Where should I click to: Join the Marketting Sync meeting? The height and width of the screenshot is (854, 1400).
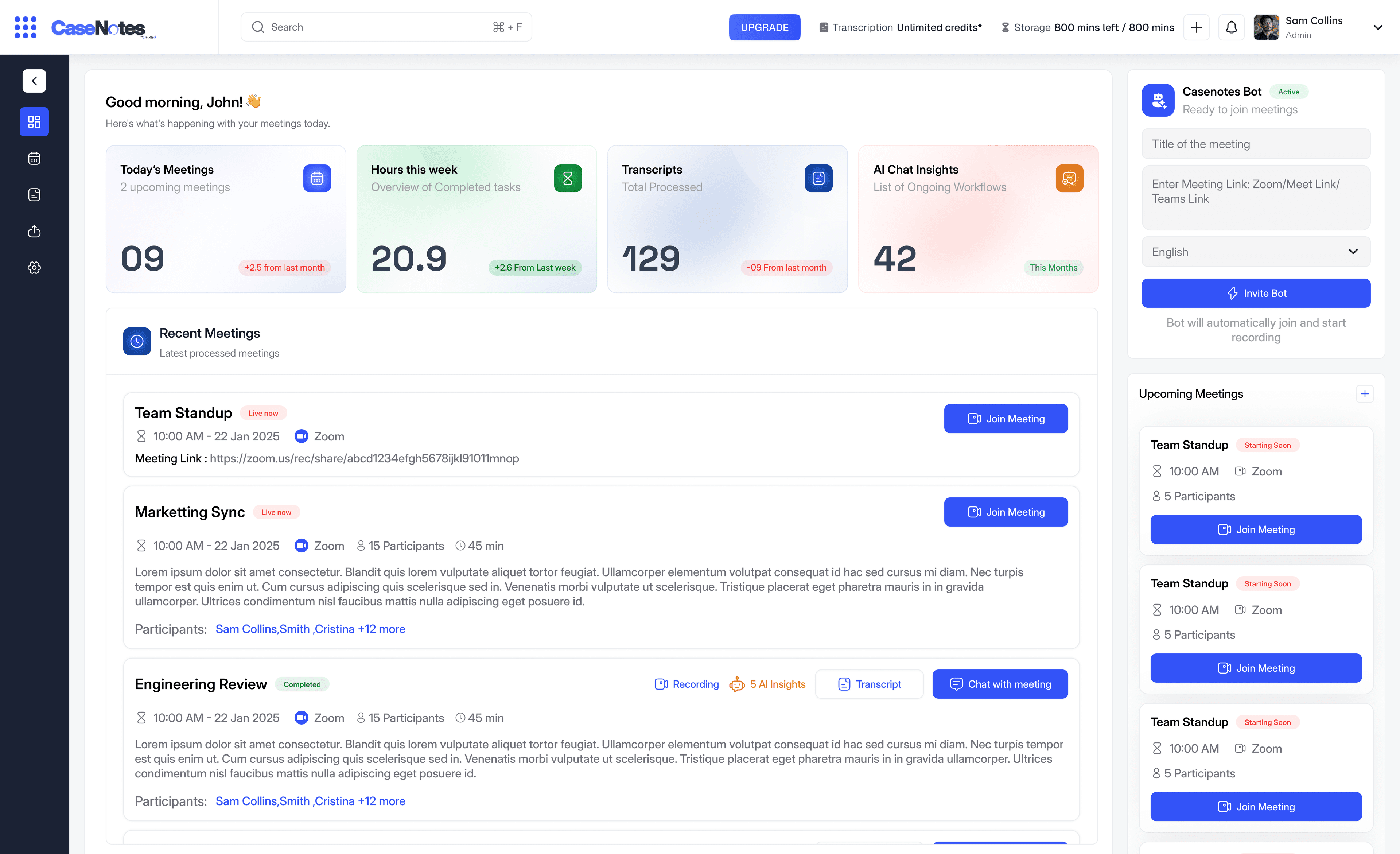tap(1005, 512)
